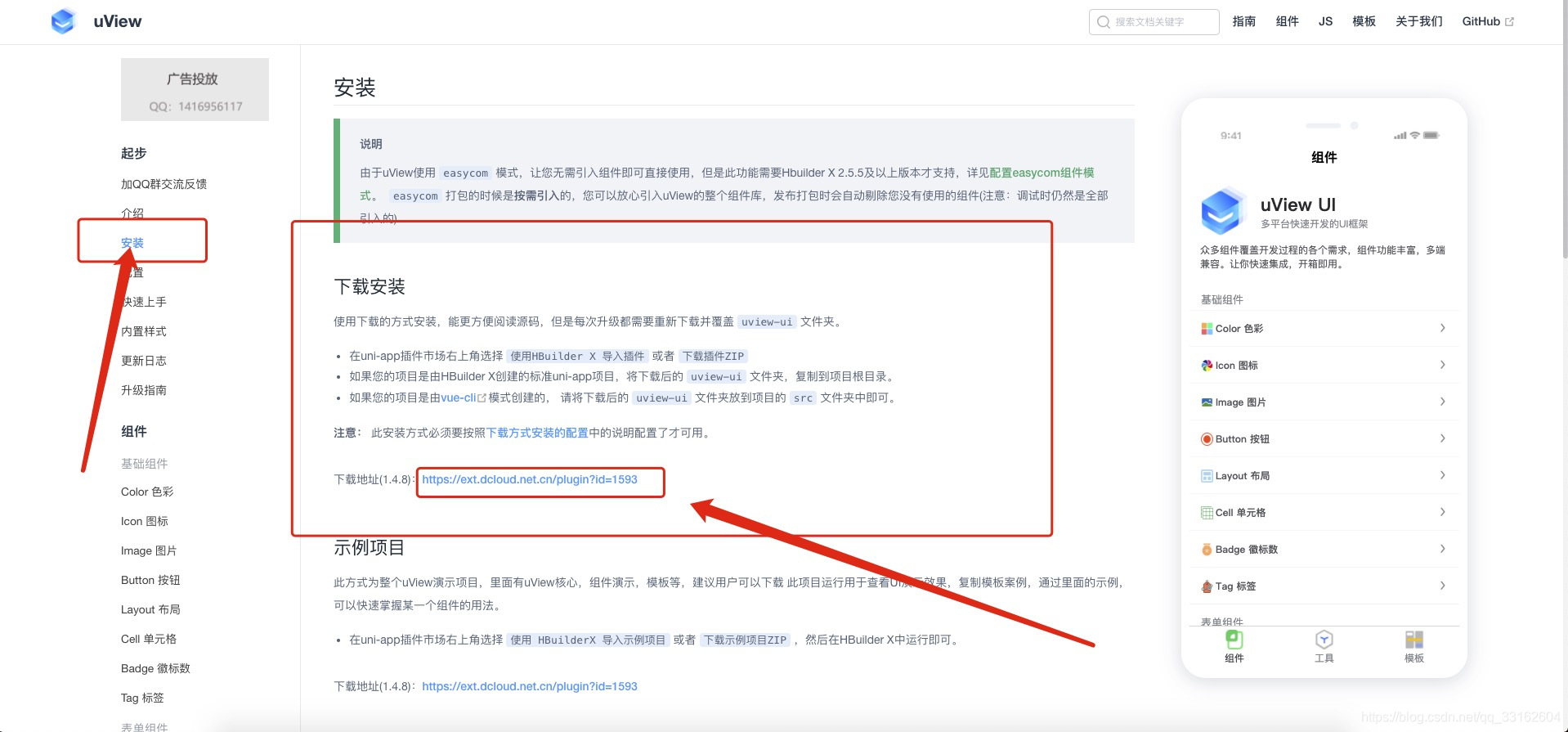
Task: Expand the Icon 图标 row chevron
Action: 1442,365
